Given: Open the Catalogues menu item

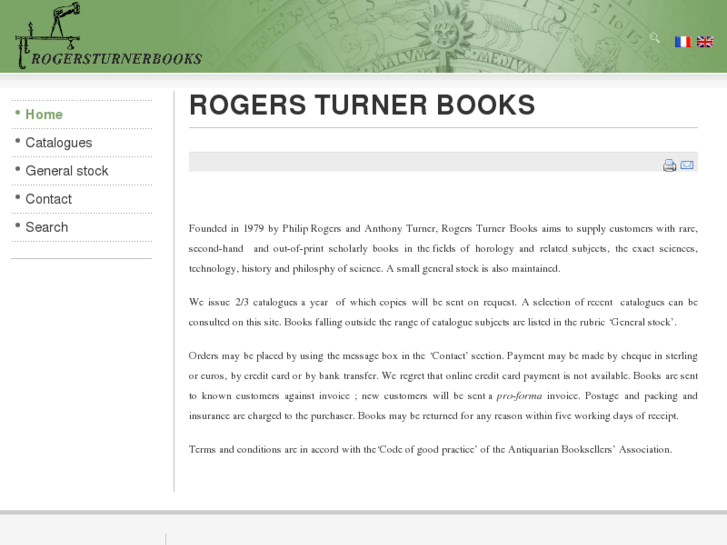Looking at the screenshot, I should coord(59,142).
